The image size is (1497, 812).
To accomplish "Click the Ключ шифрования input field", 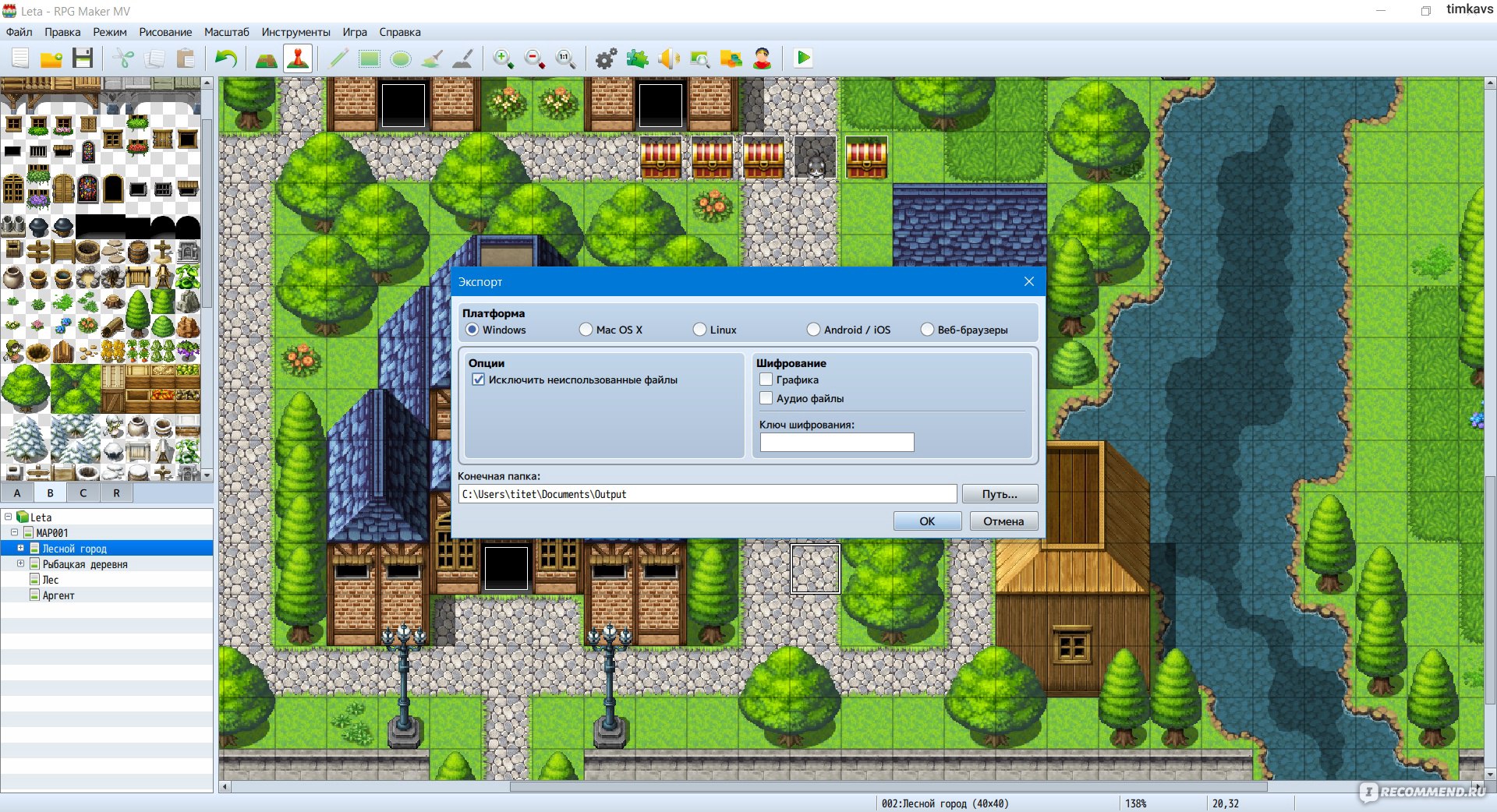I will 837,443.
